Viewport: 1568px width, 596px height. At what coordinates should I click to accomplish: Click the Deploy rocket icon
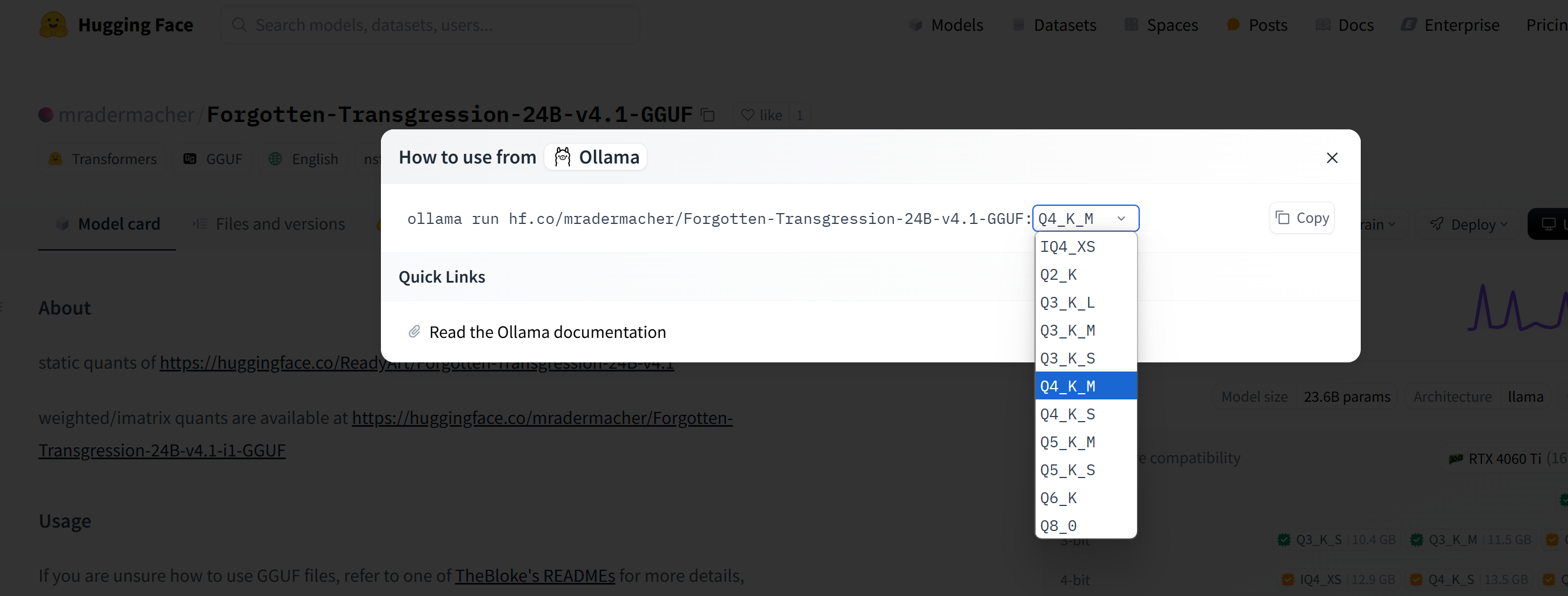click(1436, 224)
